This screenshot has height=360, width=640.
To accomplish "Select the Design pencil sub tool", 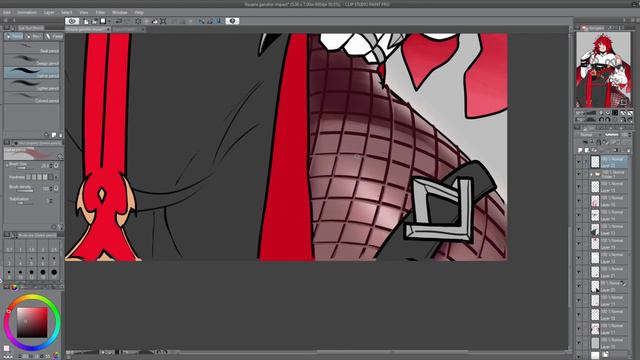I will tap(32, 61).
